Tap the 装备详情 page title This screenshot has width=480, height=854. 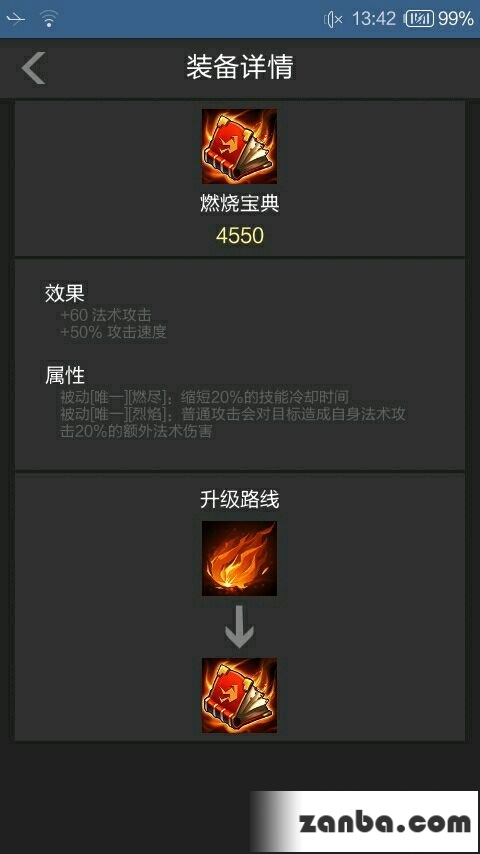[240, 67]
